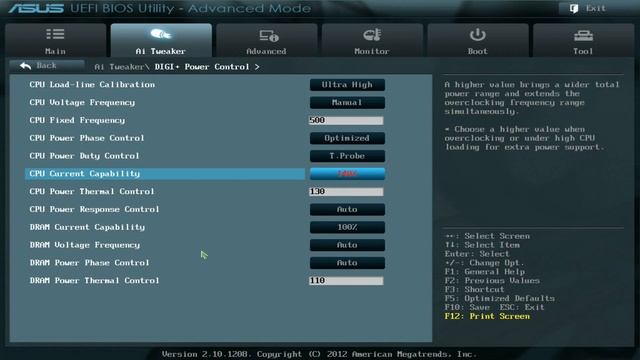Open CPU Power Response Control Auto dropdown
640x360 pixels.
(347, 209)
